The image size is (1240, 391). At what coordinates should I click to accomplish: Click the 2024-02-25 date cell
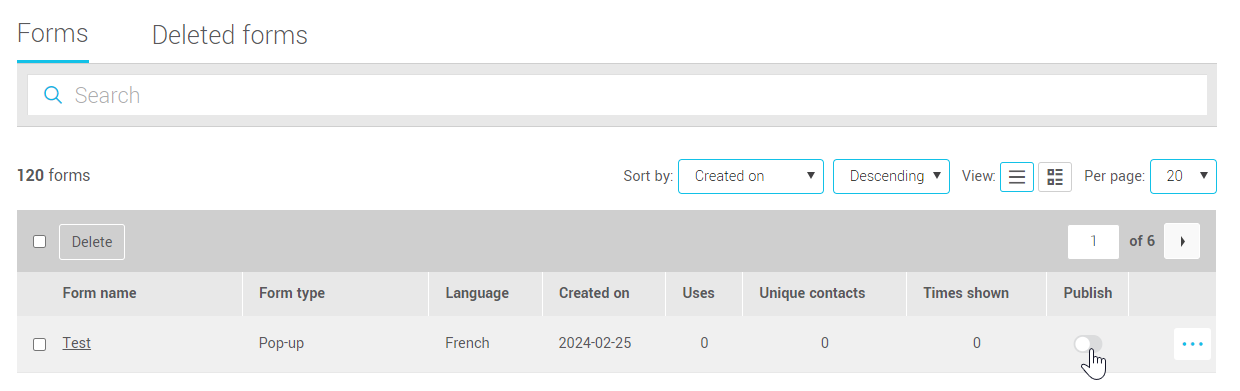595,343
